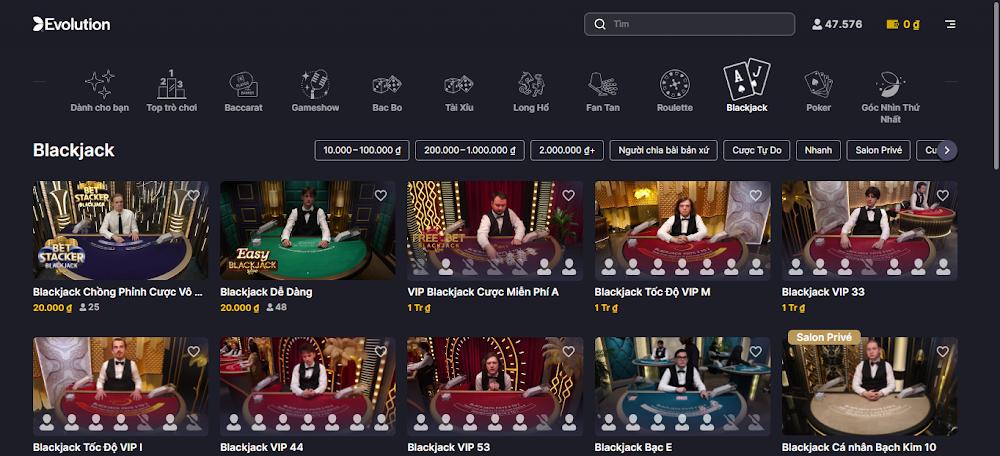Click title Blackjack VIP 33
Image resolution: width=1000 pixels, height=456 pixels.
pyautogui.click(x=823, y=292)
